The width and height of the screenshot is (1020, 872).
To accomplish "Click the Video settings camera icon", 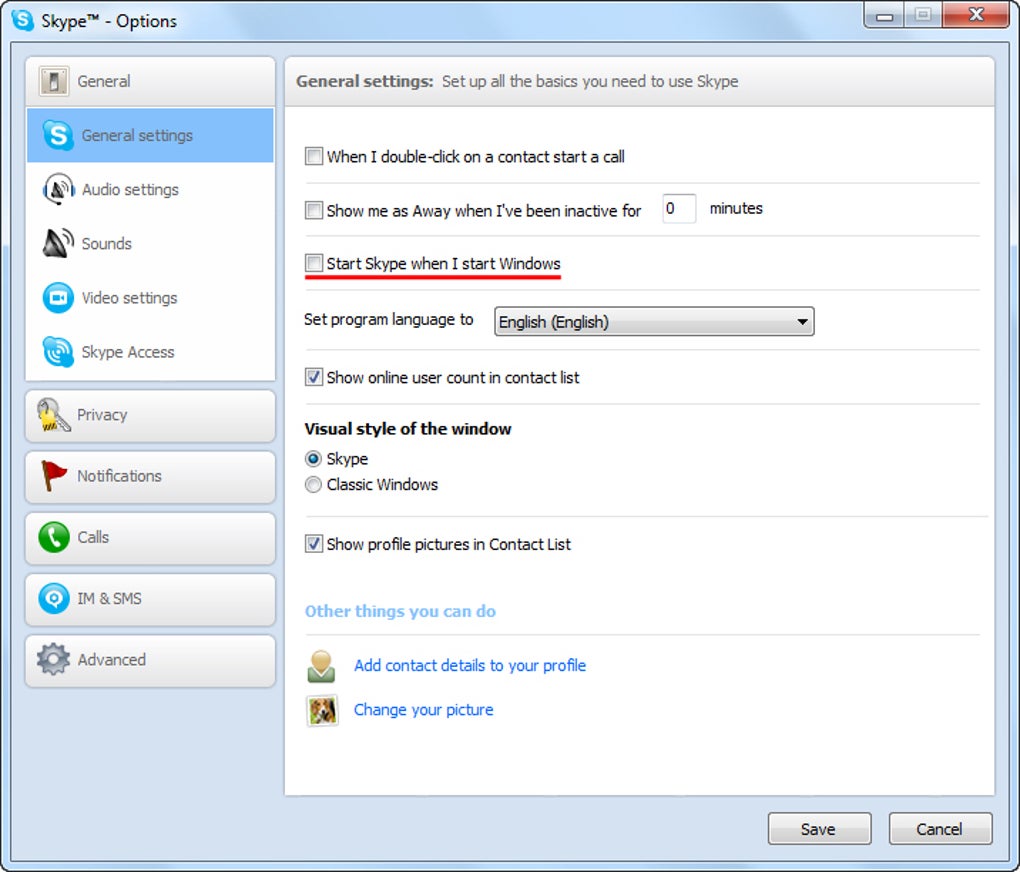I will pos(58,297).
